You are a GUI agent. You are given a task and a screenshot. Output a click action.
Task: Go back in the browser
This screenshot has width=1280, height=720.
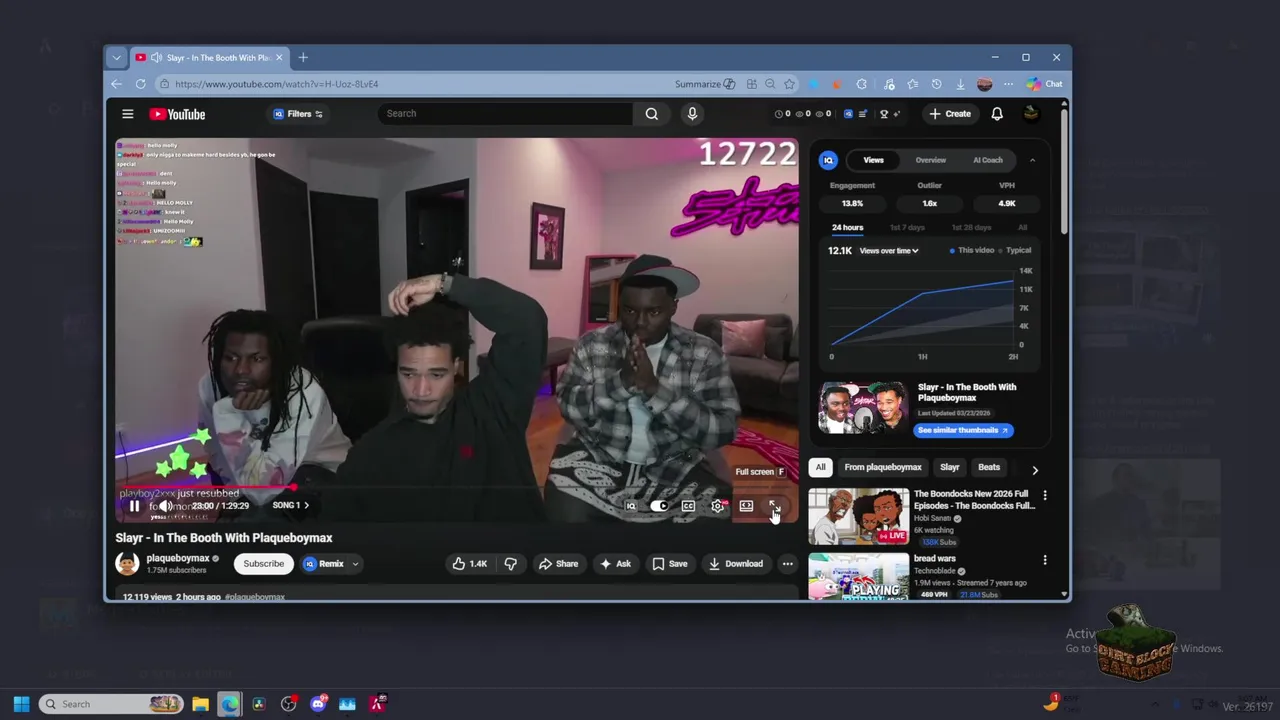point(117,84)
